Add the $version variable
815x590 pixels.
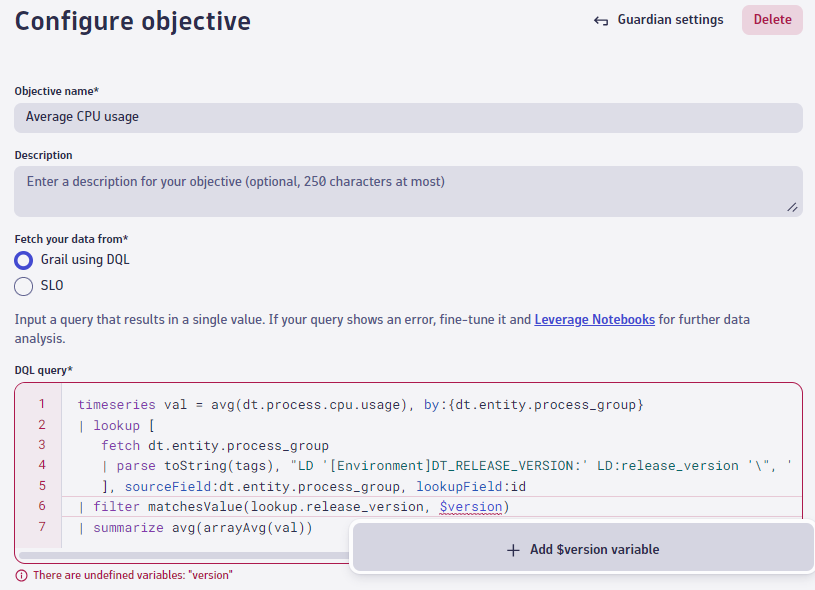583,549
